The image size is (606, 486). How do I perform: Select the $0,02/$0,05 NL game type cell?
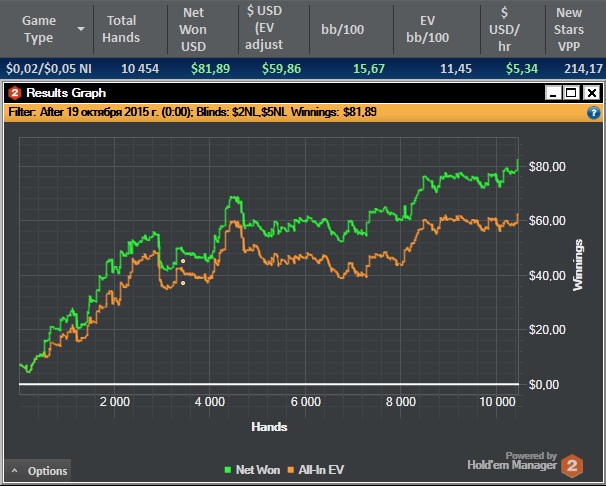pyautogui.click(x=49, y=69)
